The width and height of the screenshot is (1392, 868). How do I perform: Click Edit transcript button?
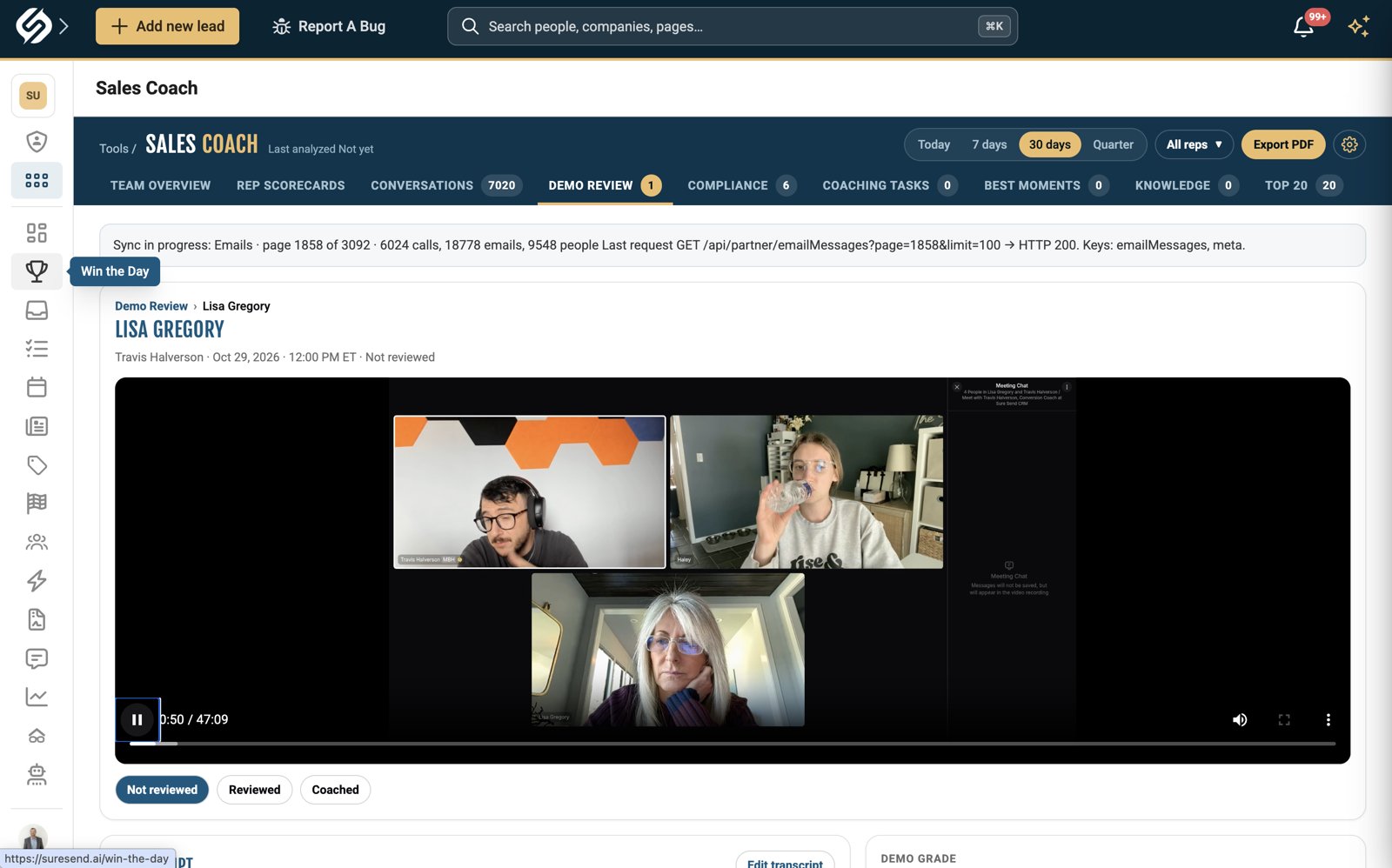coord(785,861)
